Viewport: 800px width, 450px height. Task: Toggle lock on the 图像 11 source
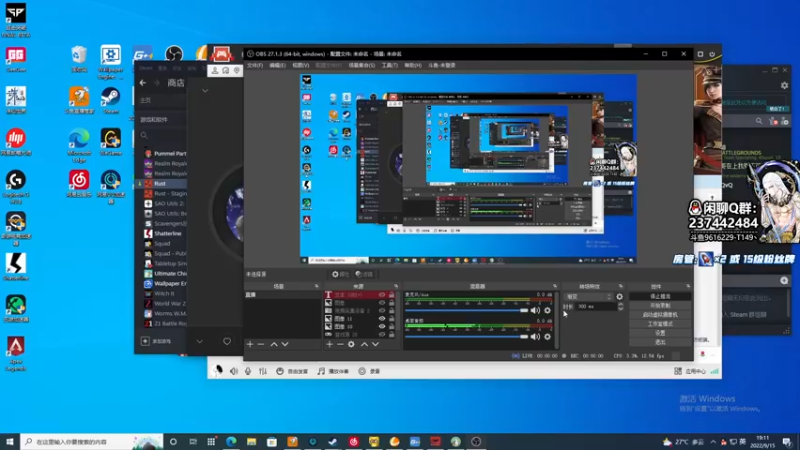click(x=392, y=318)
